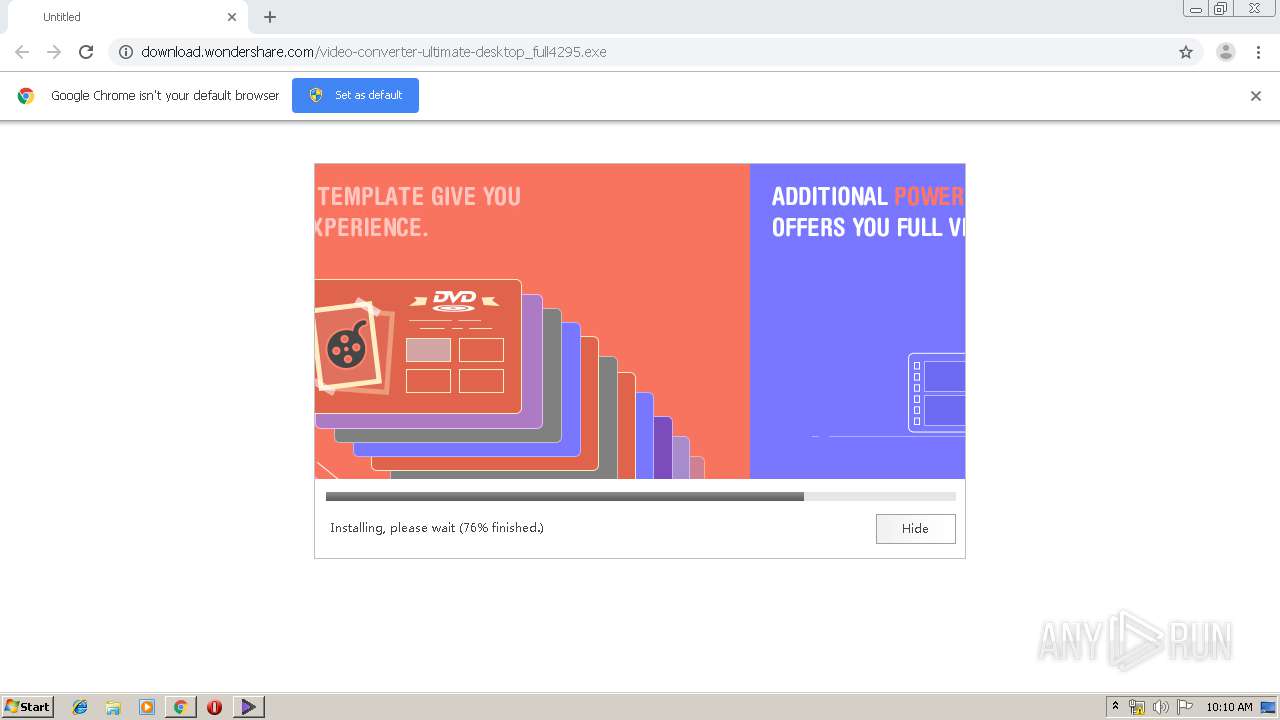Dismiss the default browser notification bar

(x=1255, y=96)
